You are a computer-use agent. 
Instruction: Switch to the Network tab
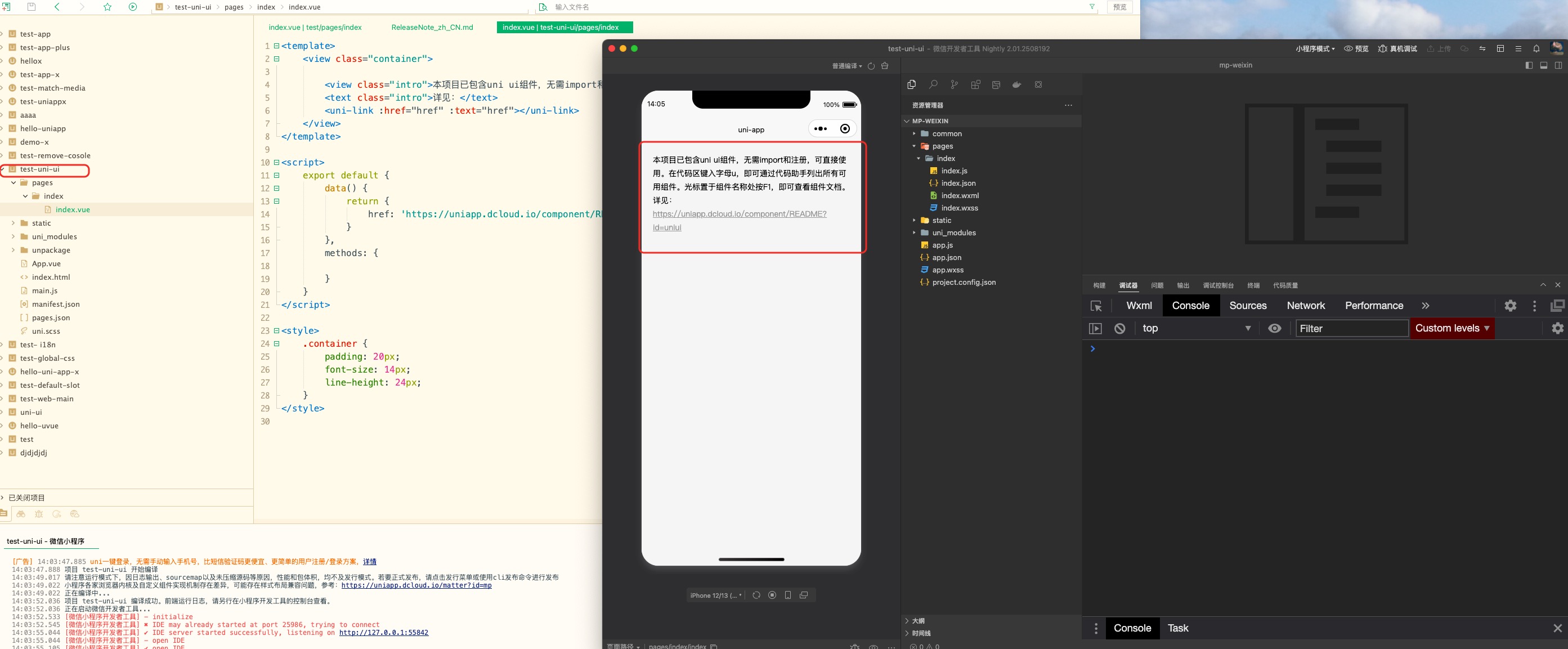point(1305,306)
